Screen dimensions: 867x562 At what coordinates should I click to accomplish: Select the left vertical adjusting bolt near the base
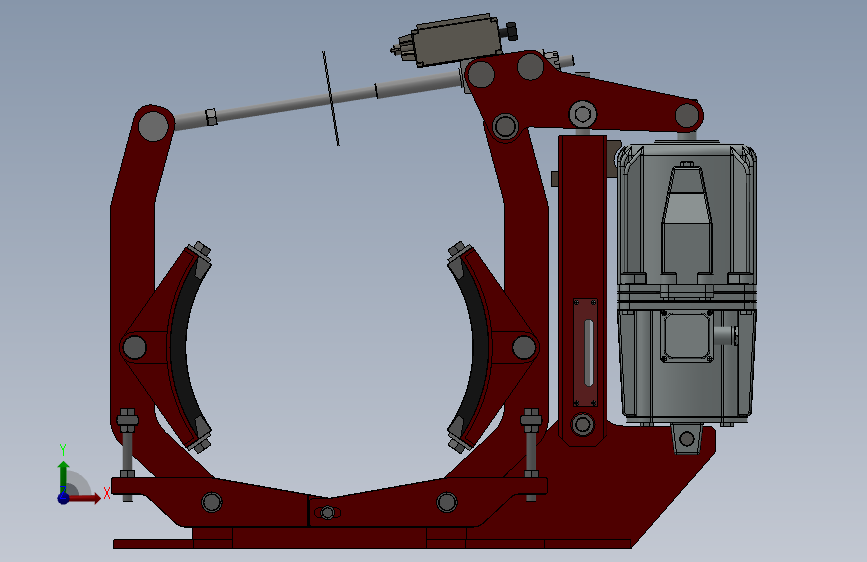(127, 455)
